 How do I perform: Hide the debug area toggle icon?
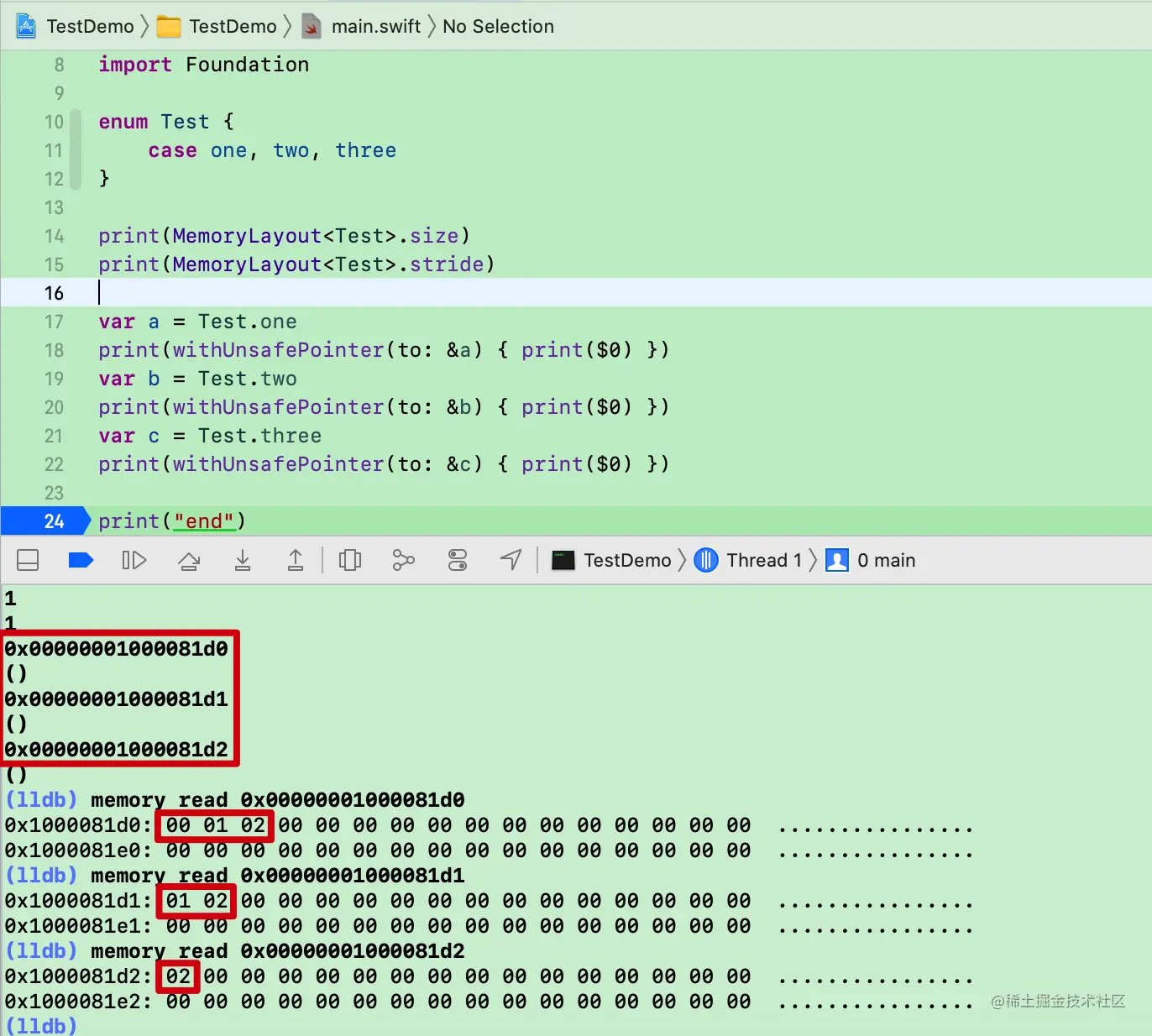point(28,560)
